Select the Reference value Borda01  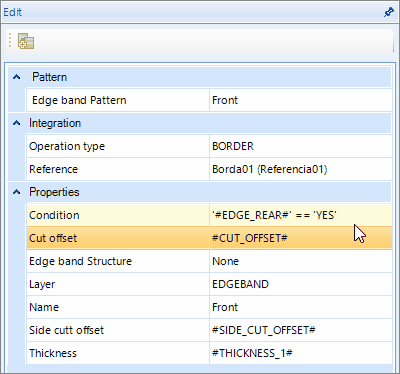[301, 169]
